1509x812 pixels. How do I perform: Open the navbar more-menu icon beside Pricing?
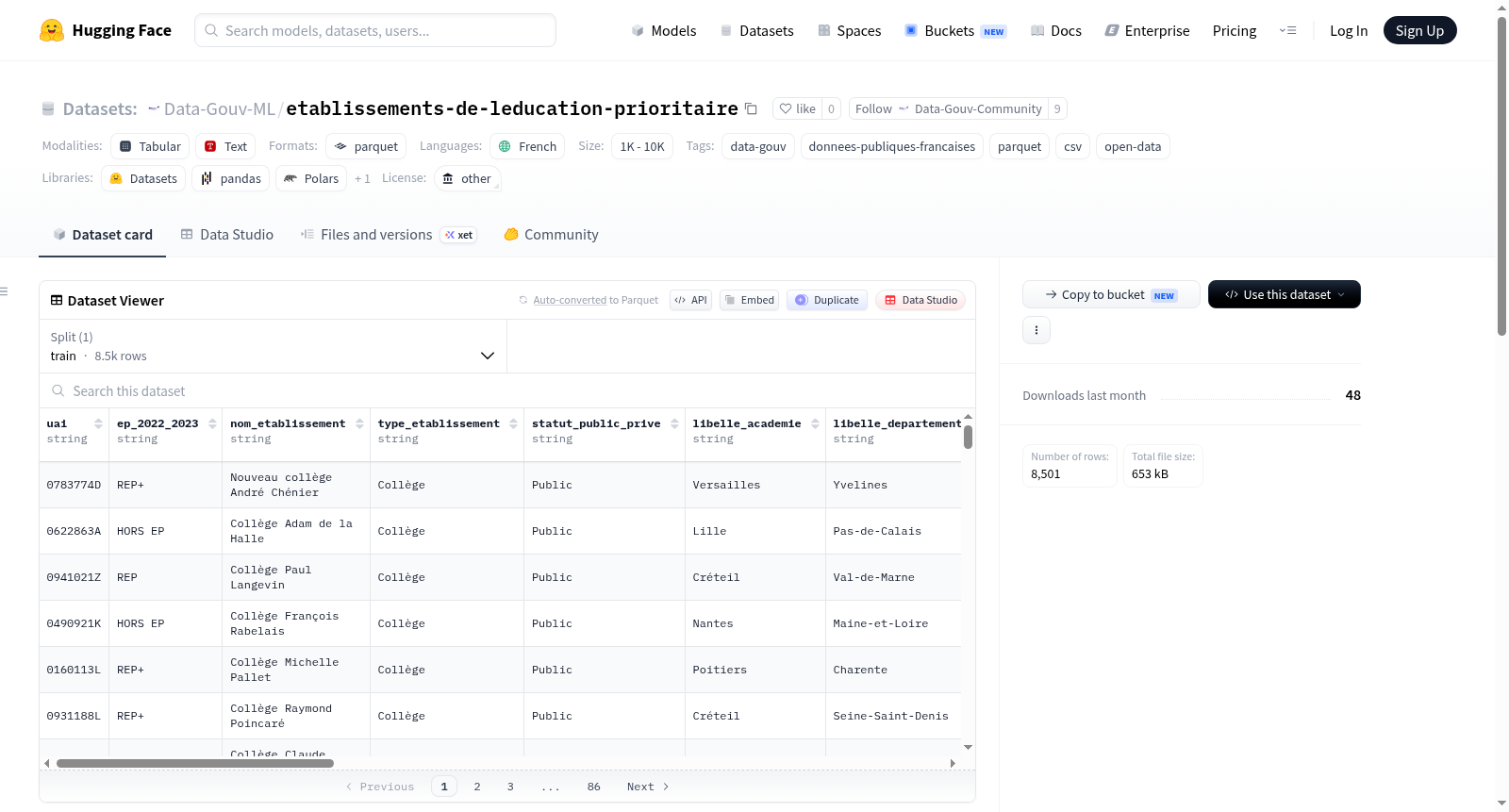(1287, 31)
